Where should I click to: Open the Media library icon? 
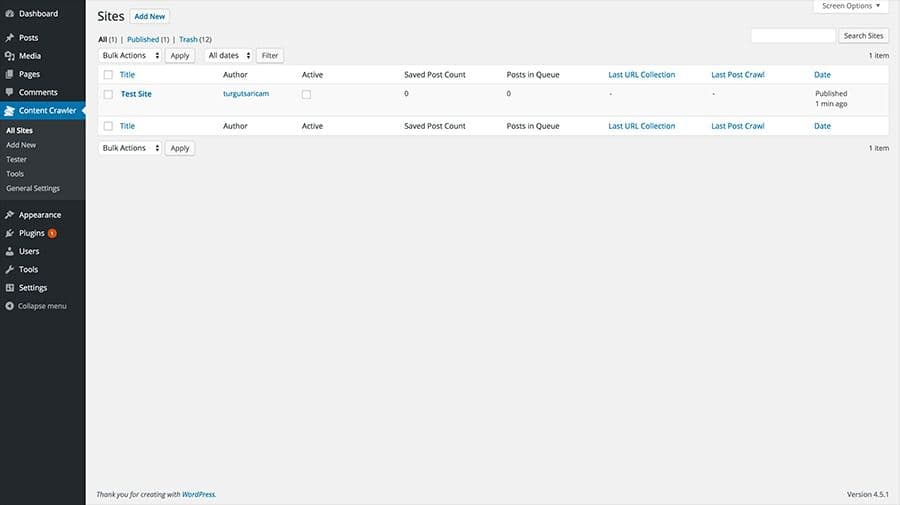(10, 56)
